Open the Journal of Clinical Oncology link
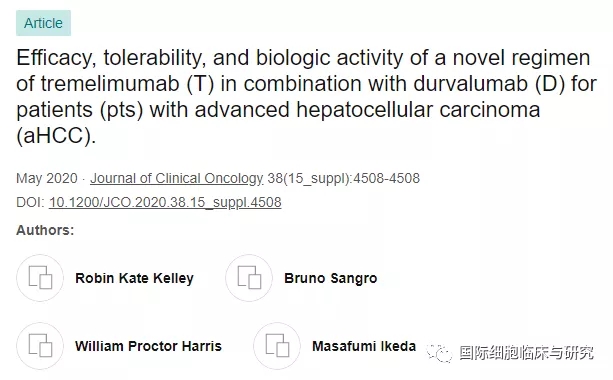The height and width of the screenshot is (380, 613). (x=177, y=178)
